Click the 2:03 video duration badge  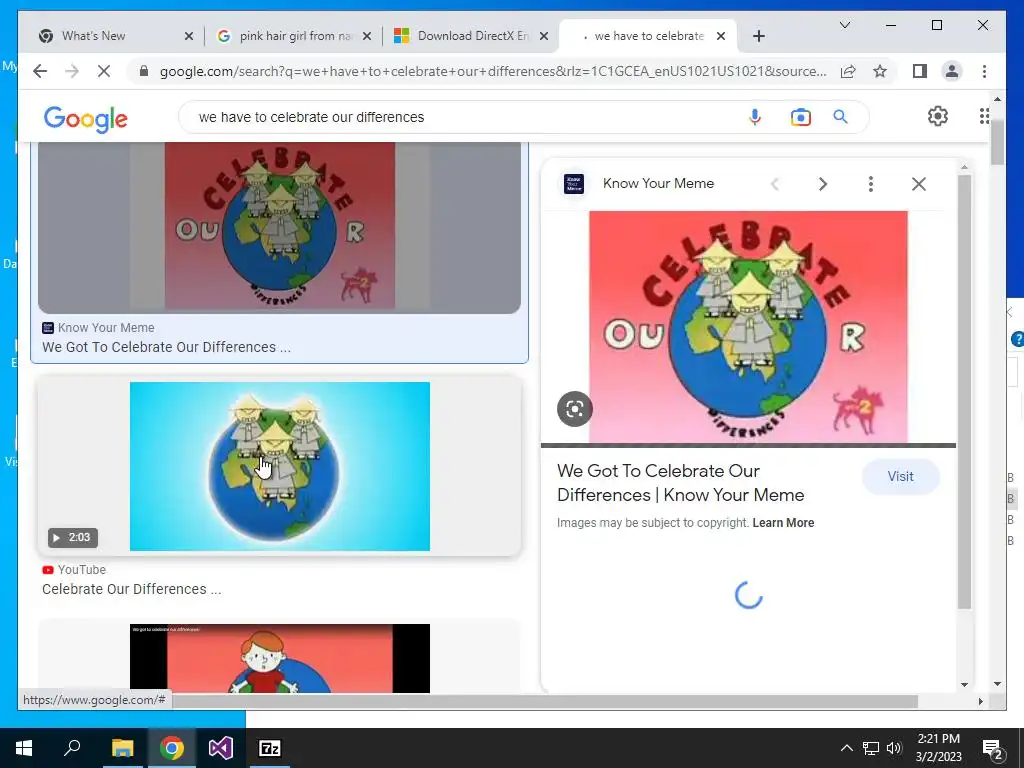click(72, 537)
